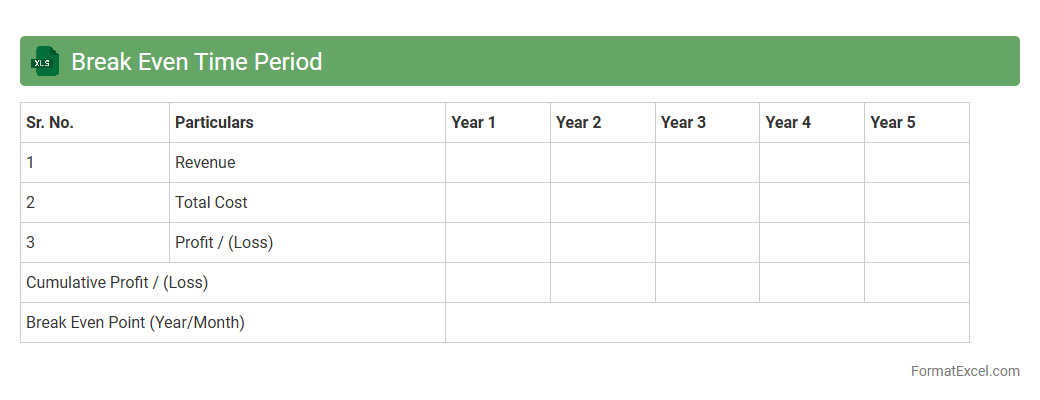
Task: Click the Year 3 column header
Action: (x=683, y=123)
